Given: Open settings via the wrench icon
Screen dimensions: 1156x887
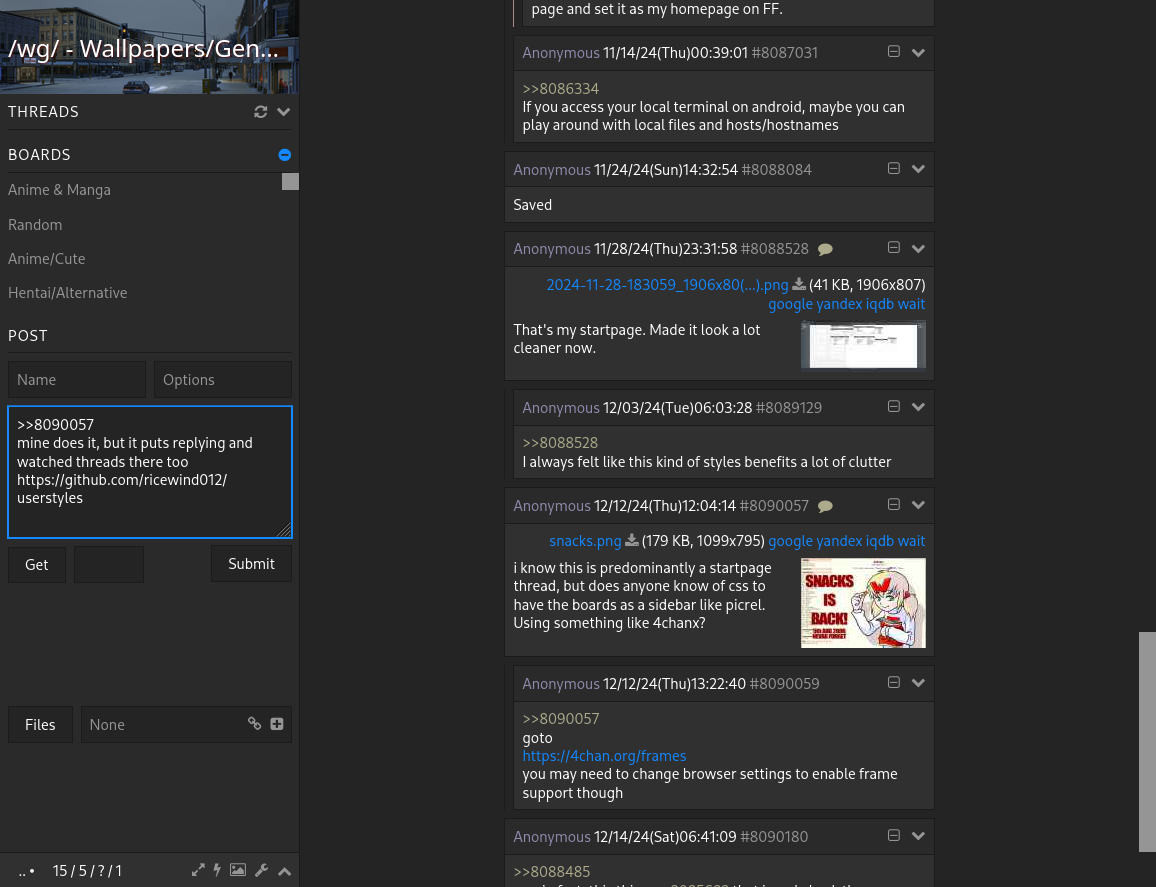Looking at the screenshot, I should [x=261, y=870].
